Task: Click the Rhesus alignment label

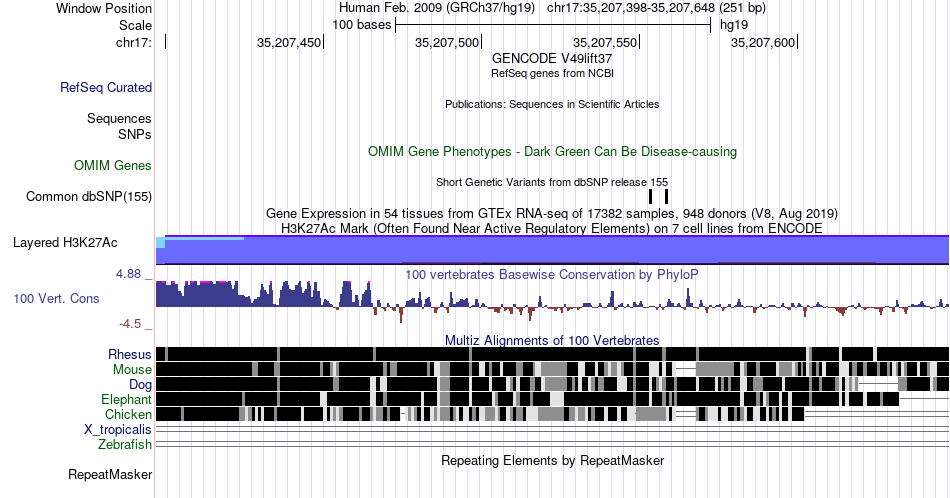Action: click(130, 354)
